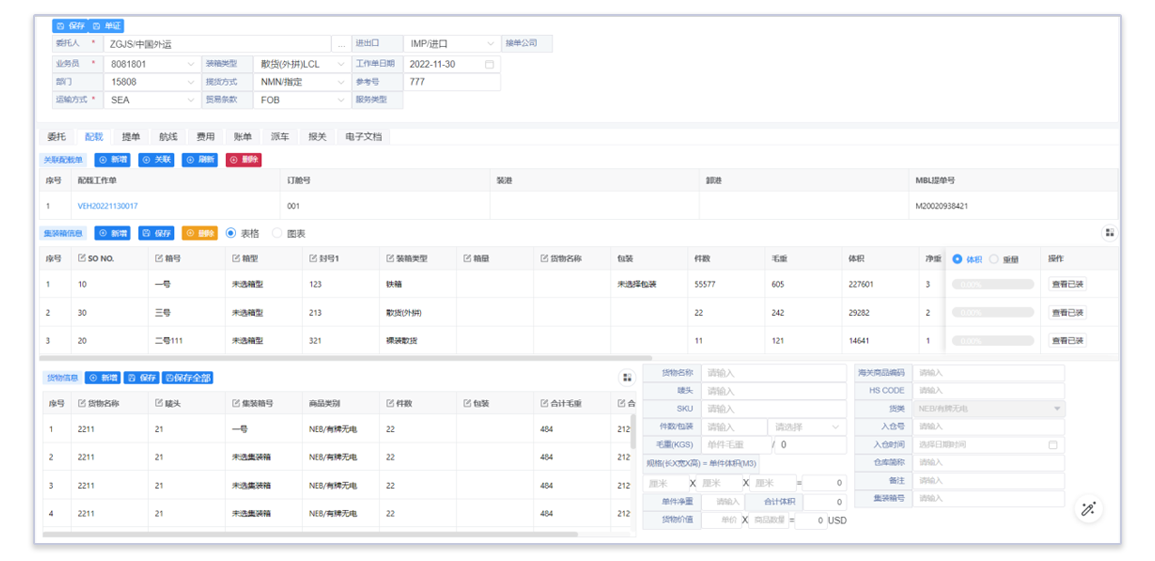The width and height of the screenshot is (1155, 561).
Task: Select the 重量 weight radio
Action: pyautogui.click(x=993, y=259)
